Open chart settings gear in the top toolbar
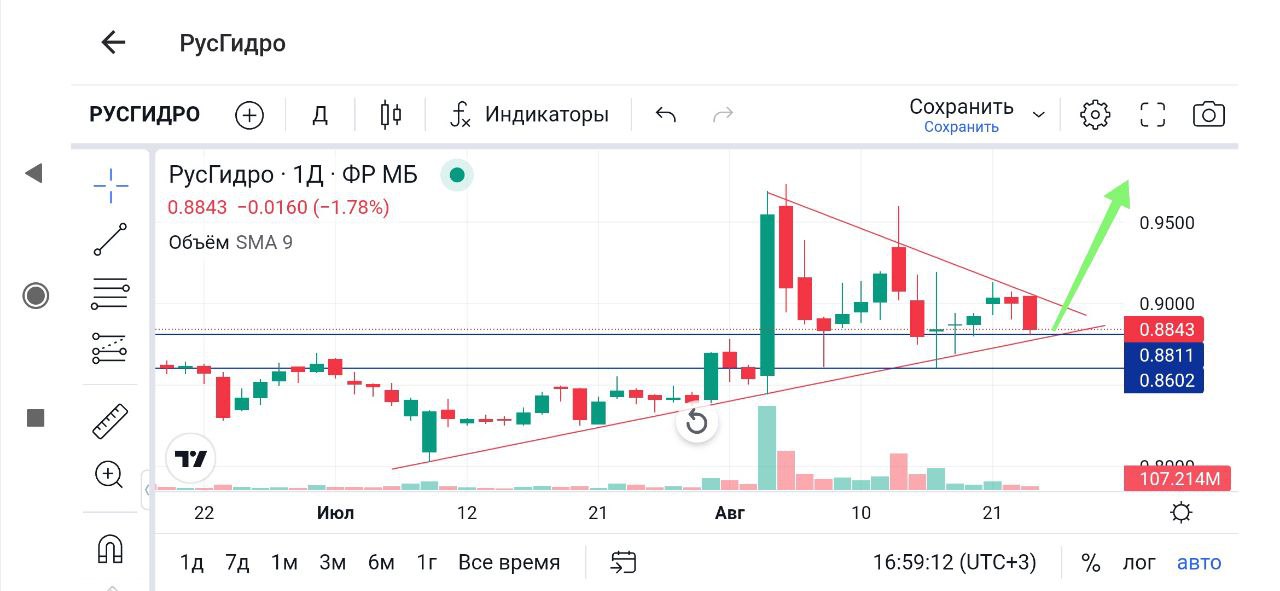This screenshot has height=591, width=1280. [x=1095, y=115]
